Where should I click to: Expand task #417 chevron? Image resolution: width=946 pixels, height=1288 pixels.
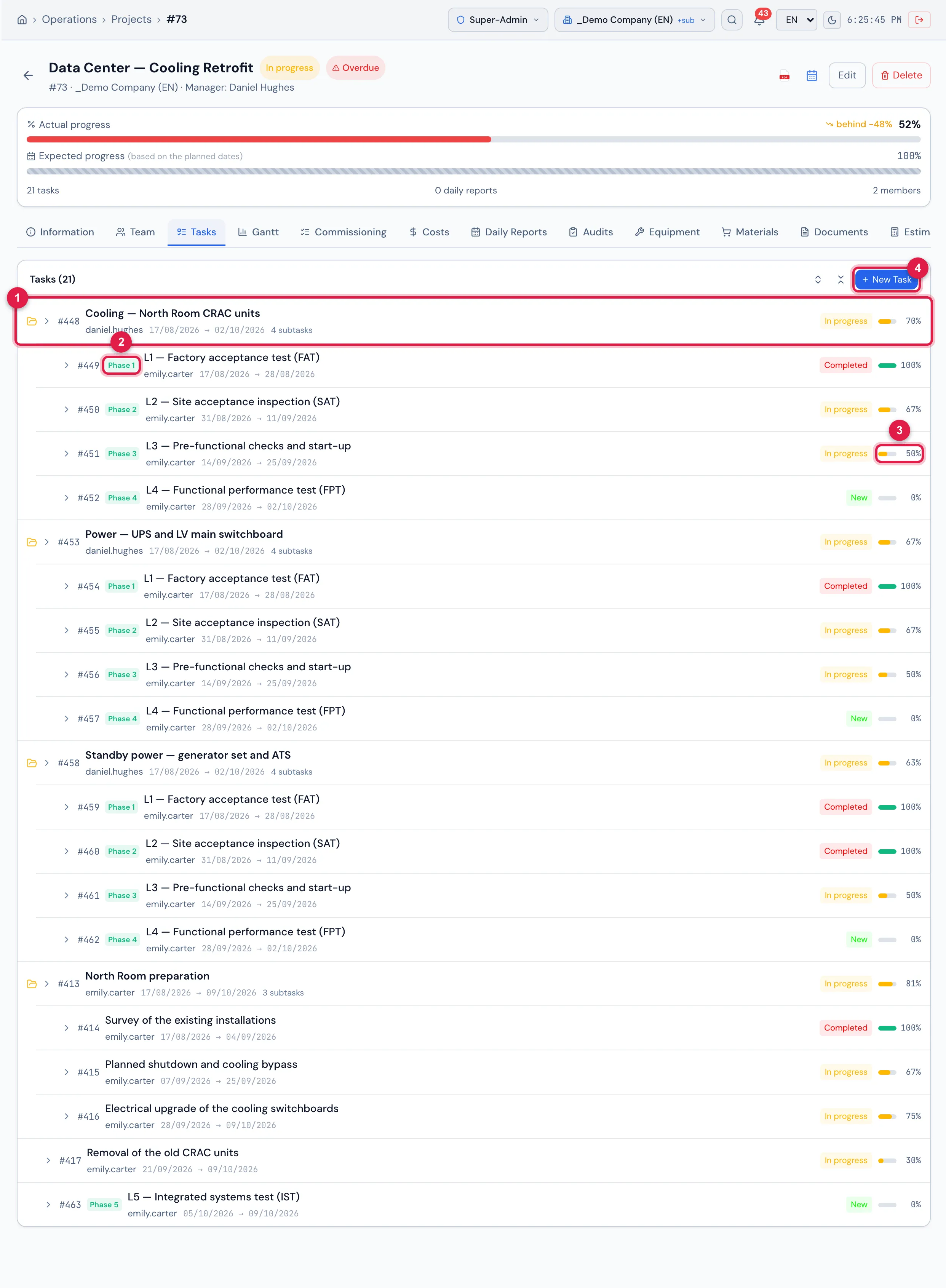(48, 1161)
